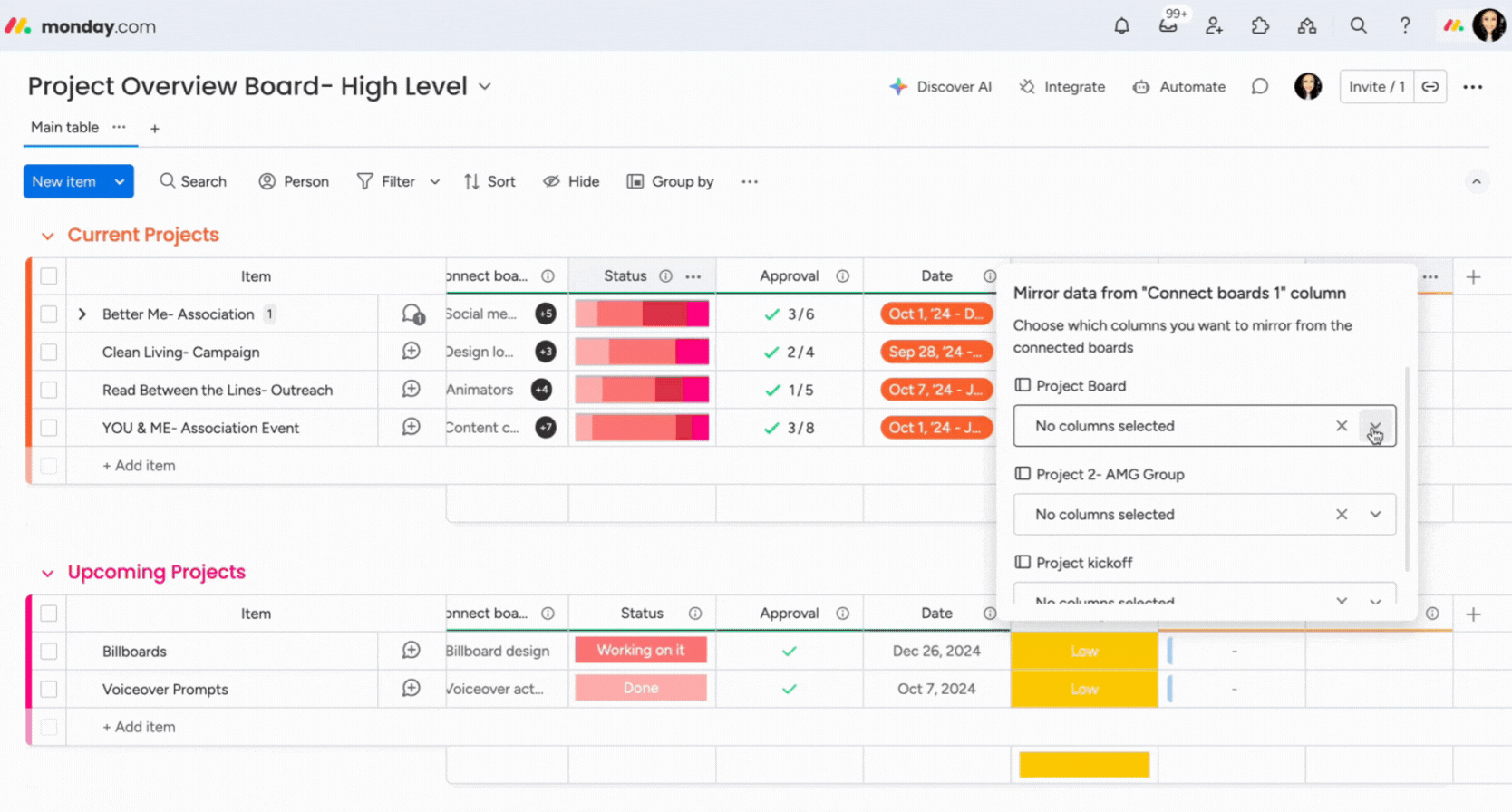
Task: Expand subitems of Better Me- Association
Action: pyautogui.click(x=82, y=314)
